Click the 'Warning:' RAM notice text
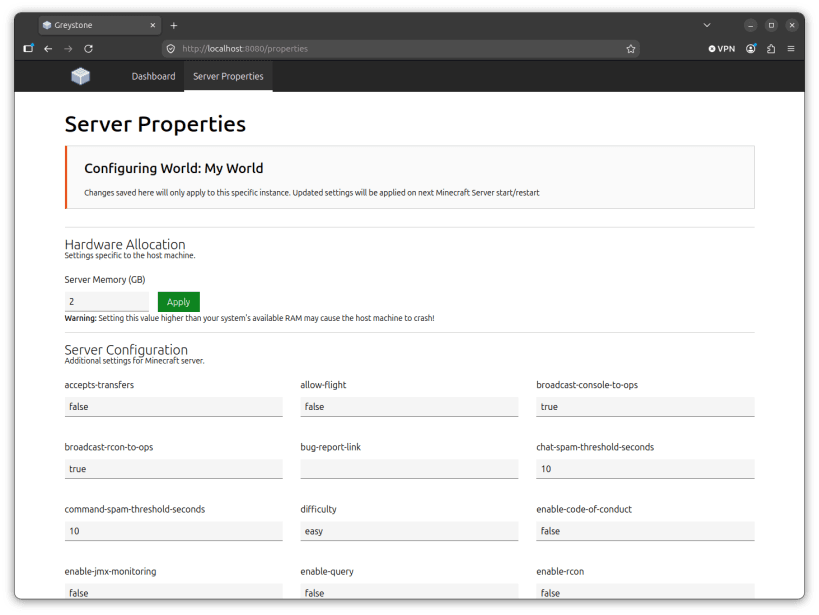The image size is (819, 615). (x=249, y=318)
